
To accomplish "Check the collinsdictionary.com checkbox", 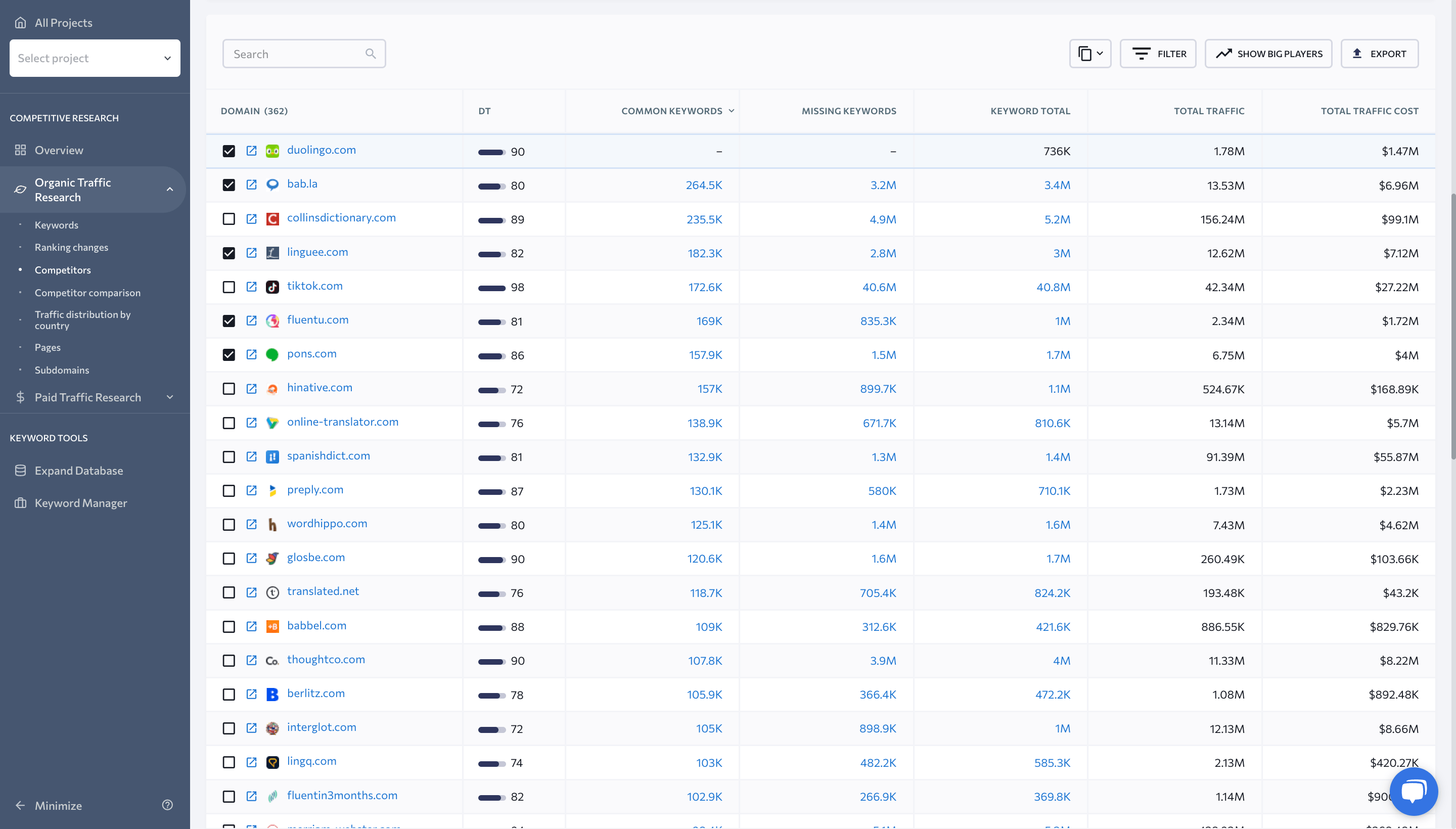I will point(229,219).
